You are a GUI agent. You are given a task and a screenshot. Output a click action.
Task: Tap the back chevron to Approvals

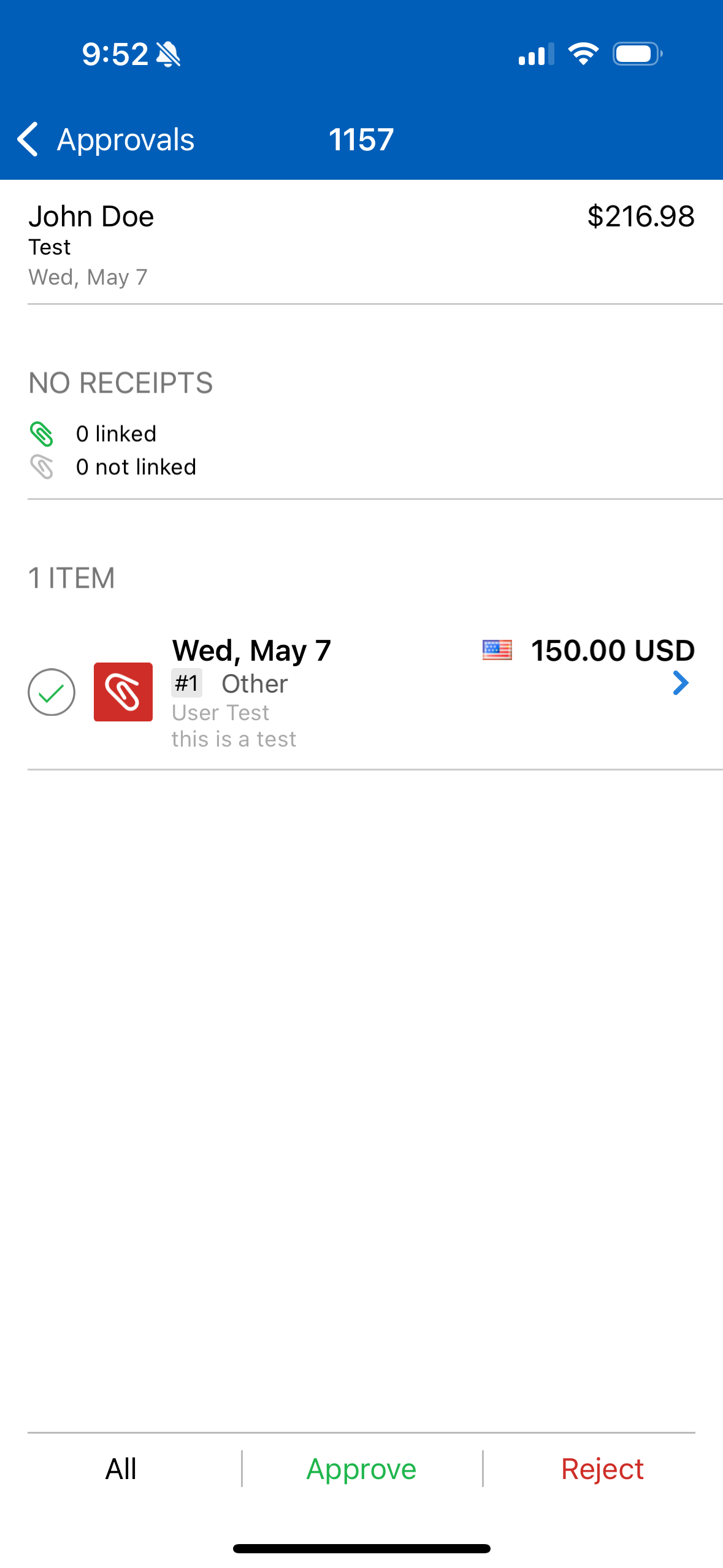coord(28,139)
